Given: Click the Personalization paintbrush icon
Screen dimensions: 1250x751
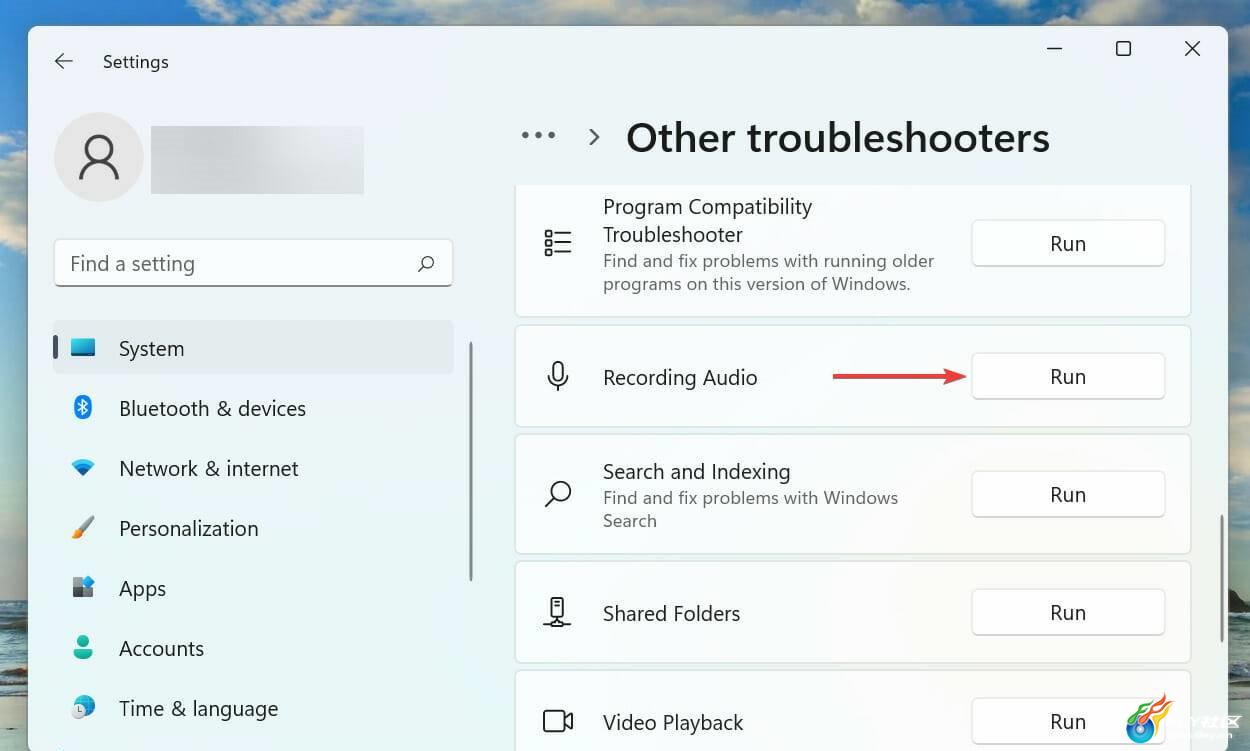Looking at the screenshot, I should [x=83, y=528].
